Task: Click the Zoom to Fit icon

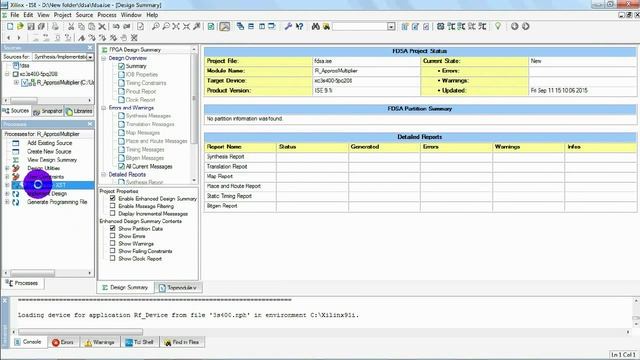Action: coord(176,27)
